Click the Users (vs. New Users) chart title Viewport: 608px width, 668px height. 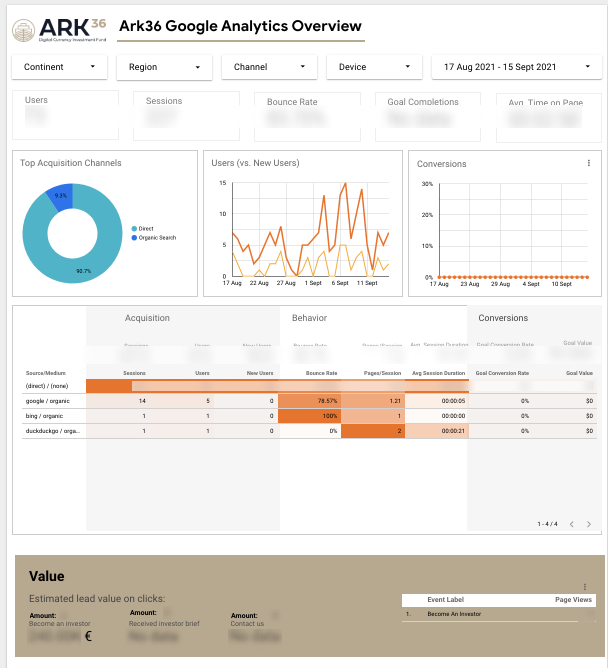tap(255, 163)
